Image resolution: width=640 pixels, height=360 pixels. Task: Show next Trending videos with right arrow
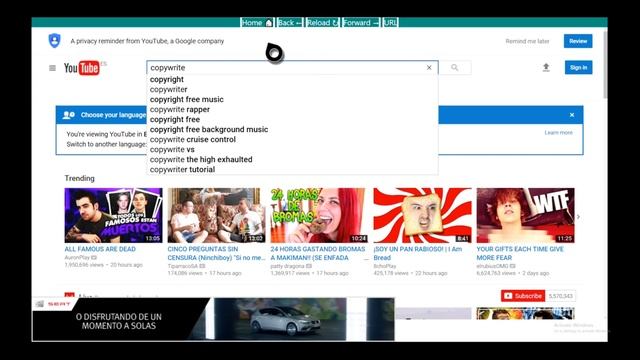tap(578, 217)
